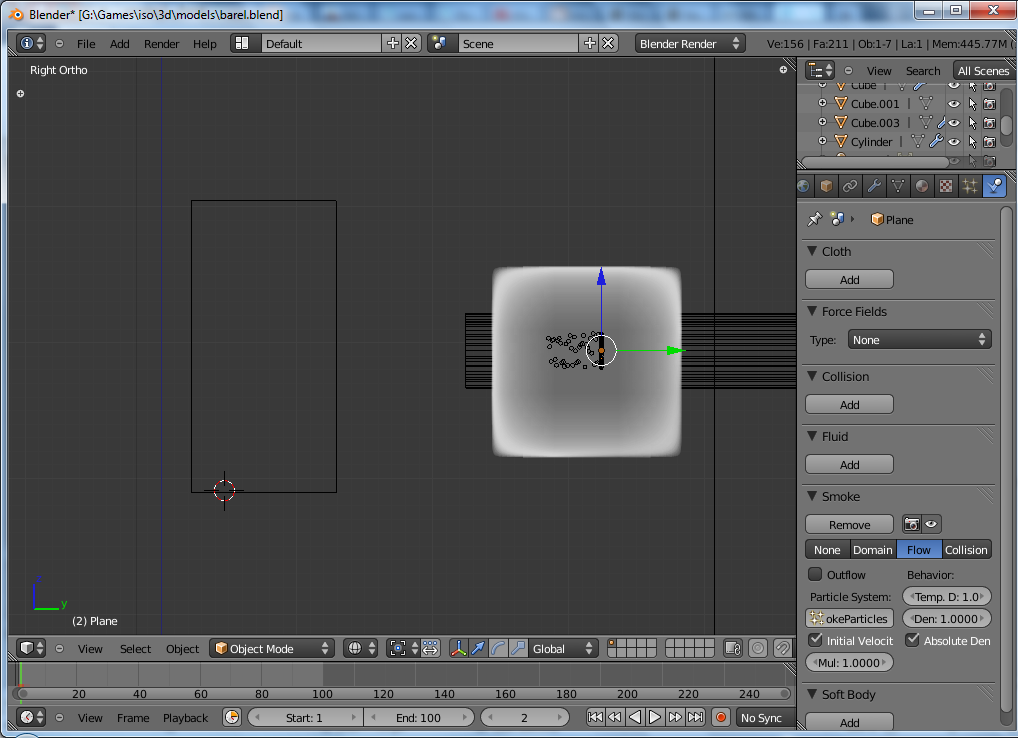Open the Texture checkerboard tab icon
This screenshot has height=738, width=1018.
point(946,186)
